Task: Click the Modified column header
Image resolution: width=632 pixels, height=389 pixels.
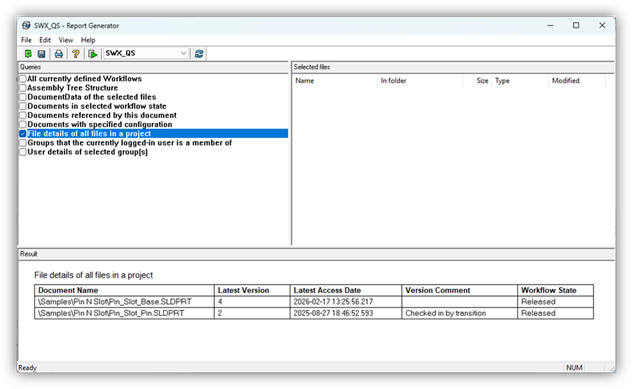Action: [x=577, y=81]
